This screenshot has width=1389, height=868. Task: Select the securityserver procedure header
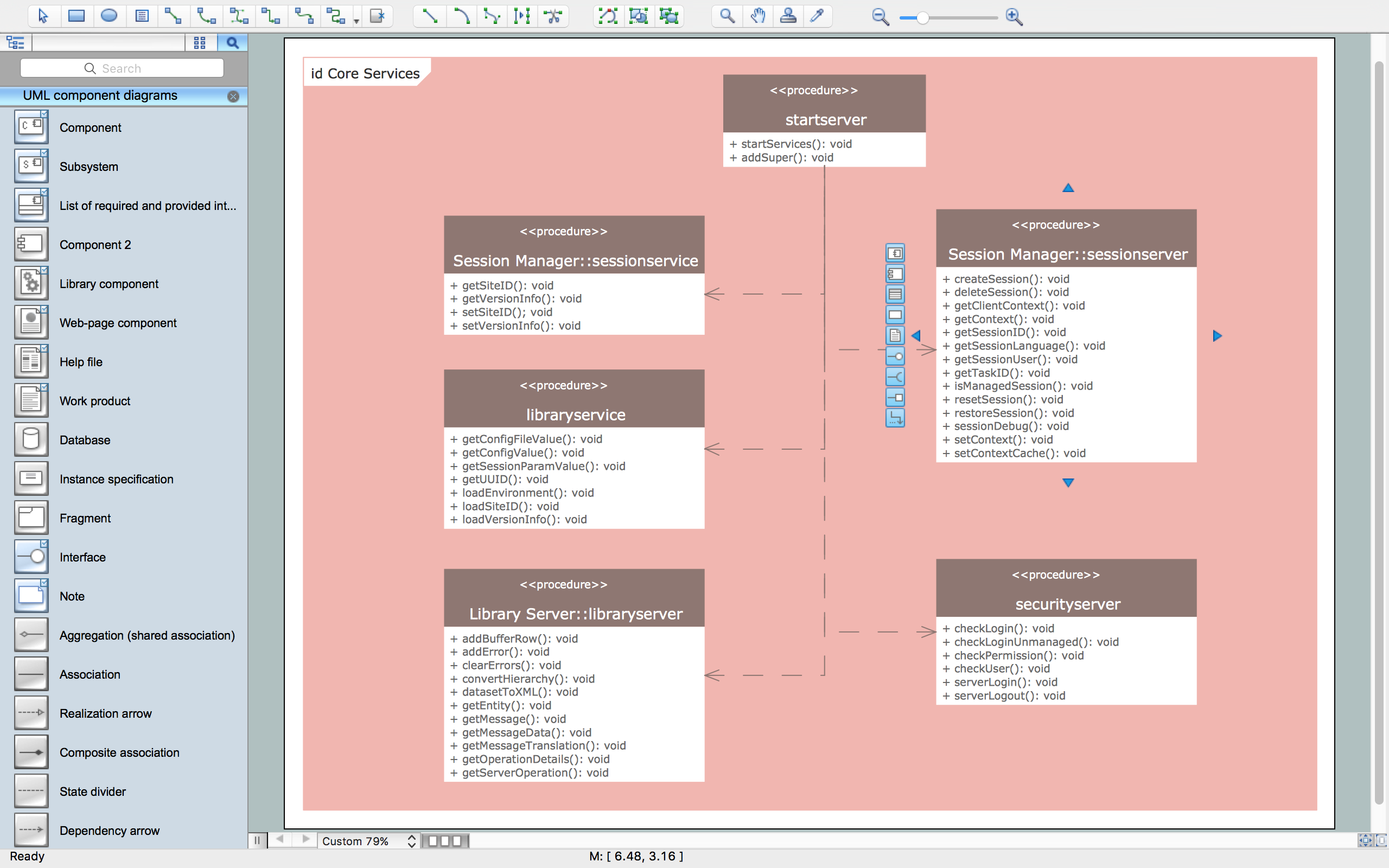(x=1066, y=588)
